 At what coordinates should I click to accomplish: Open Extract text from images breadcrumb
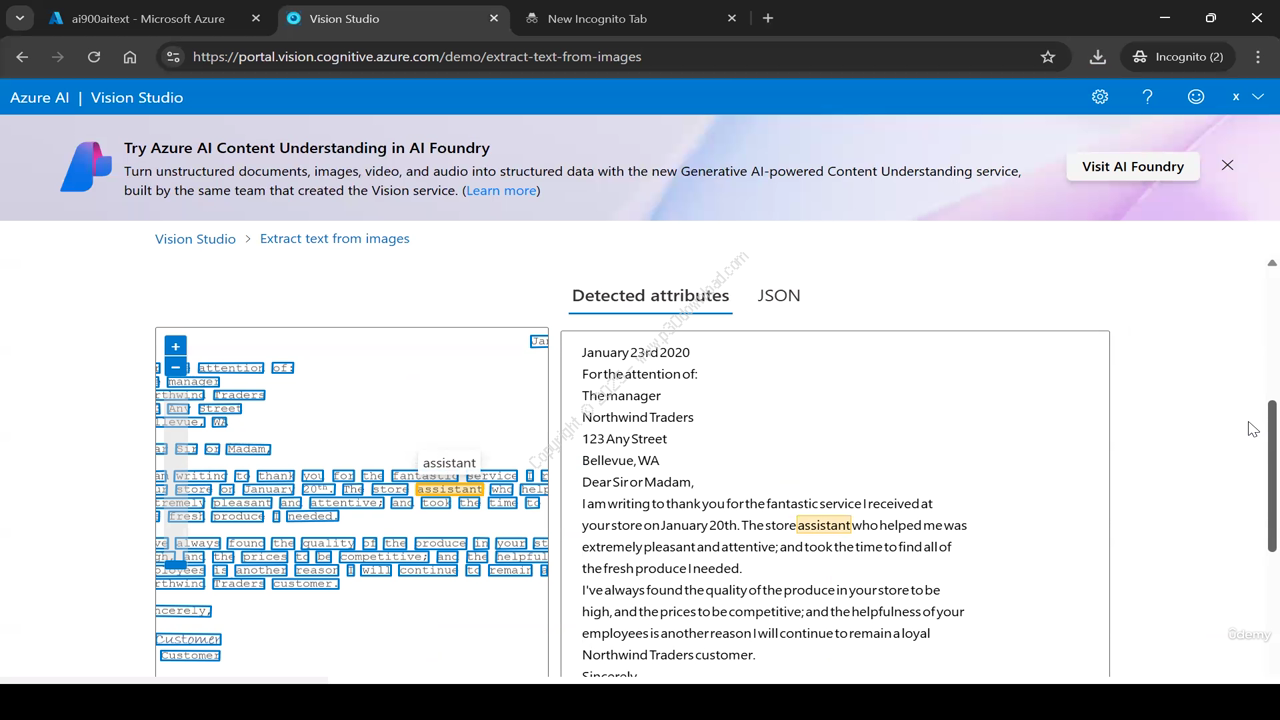[x=334, y=238]
